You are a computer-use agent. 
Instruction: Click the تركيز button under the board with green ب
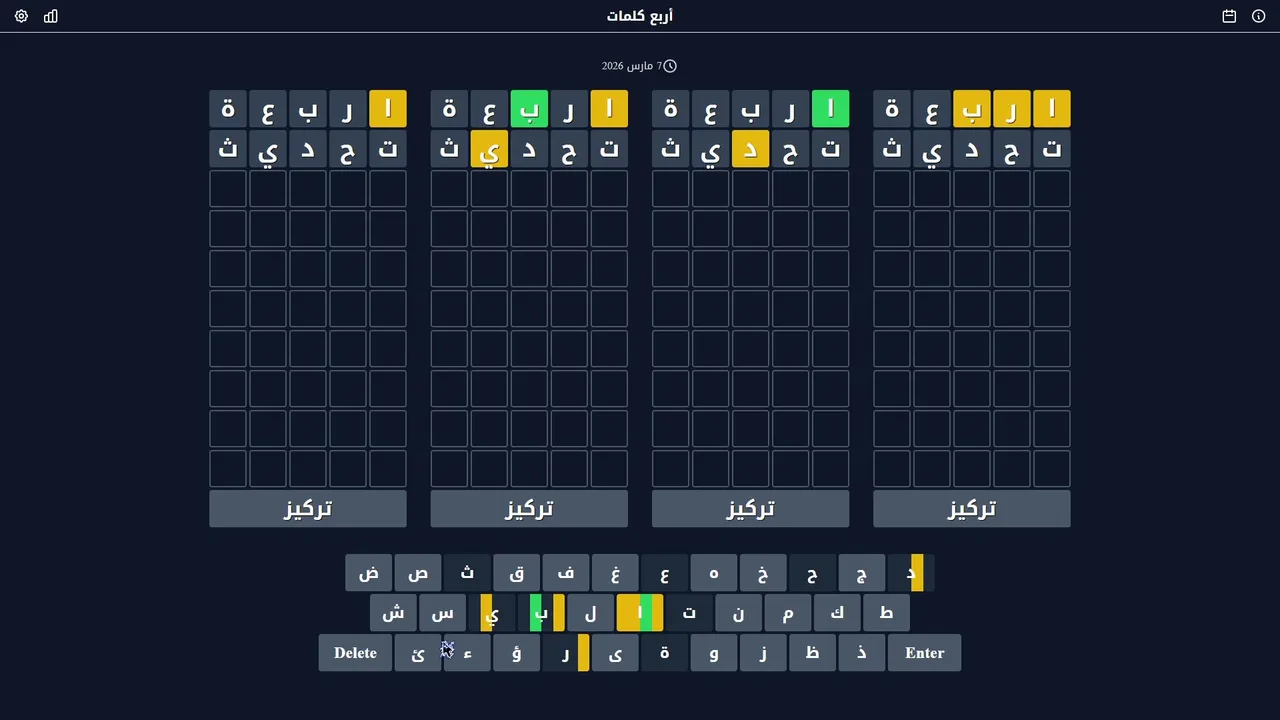click(x=529, y=509)
